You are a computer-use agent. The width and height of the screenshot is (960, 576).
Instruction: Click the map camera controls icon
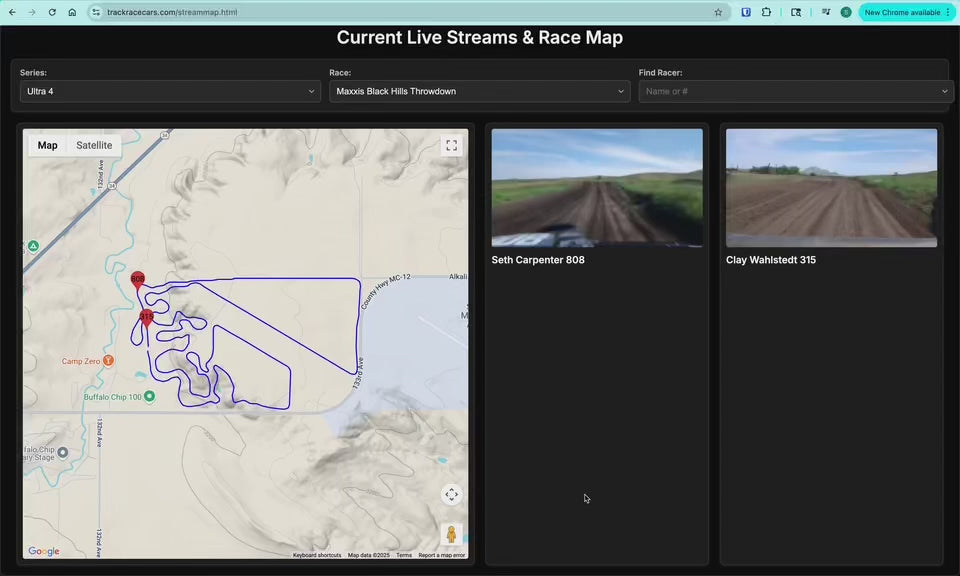451,495
